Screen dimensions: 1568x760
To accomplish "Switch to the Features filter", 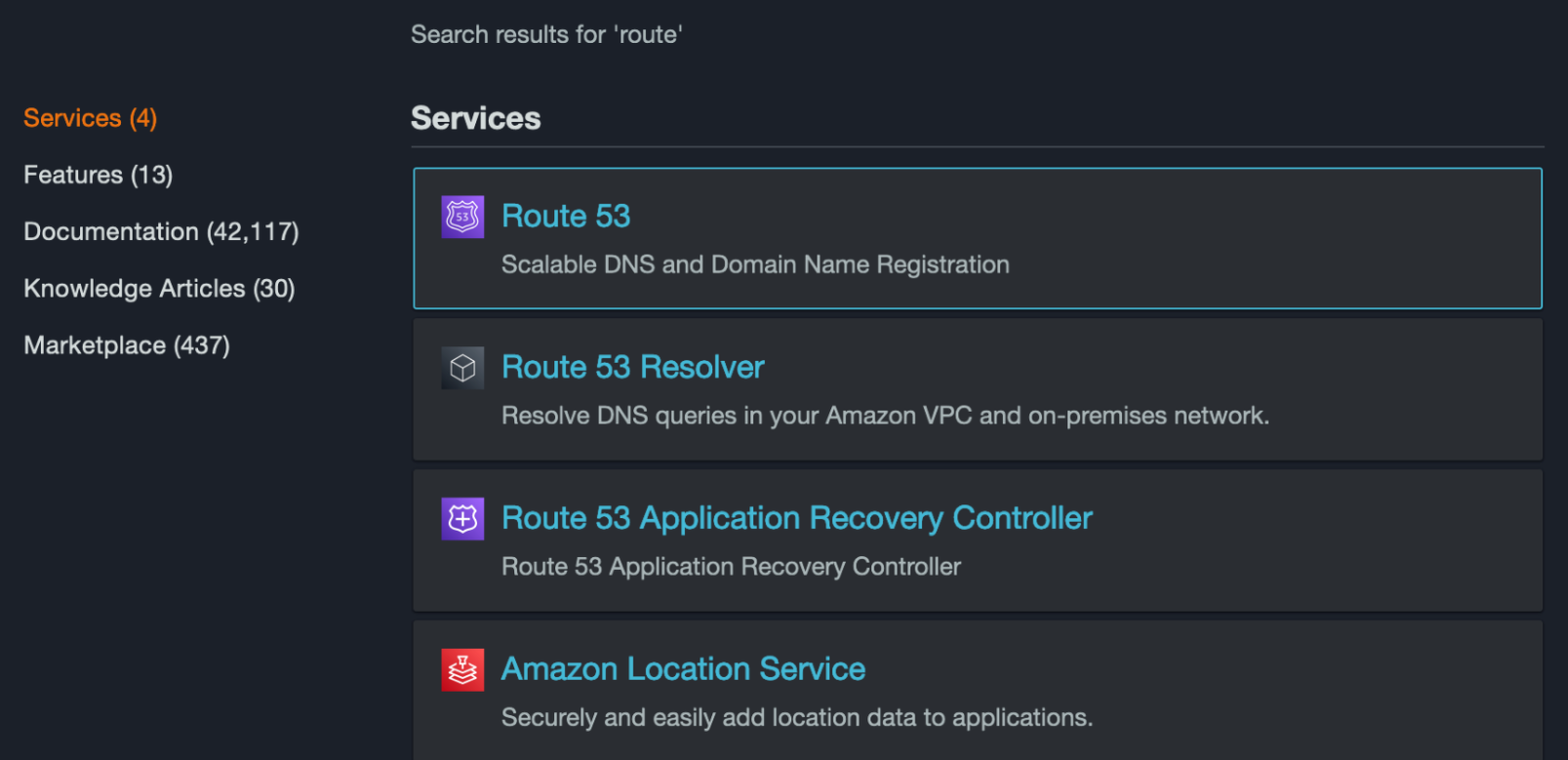I will pos(98,175).
